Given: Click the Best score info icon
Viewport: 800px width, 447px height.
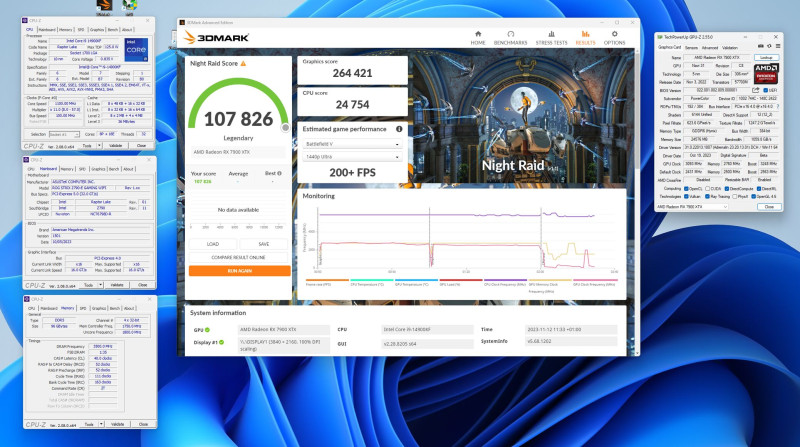Looking at the screenshot, I should tap(279, 173).
